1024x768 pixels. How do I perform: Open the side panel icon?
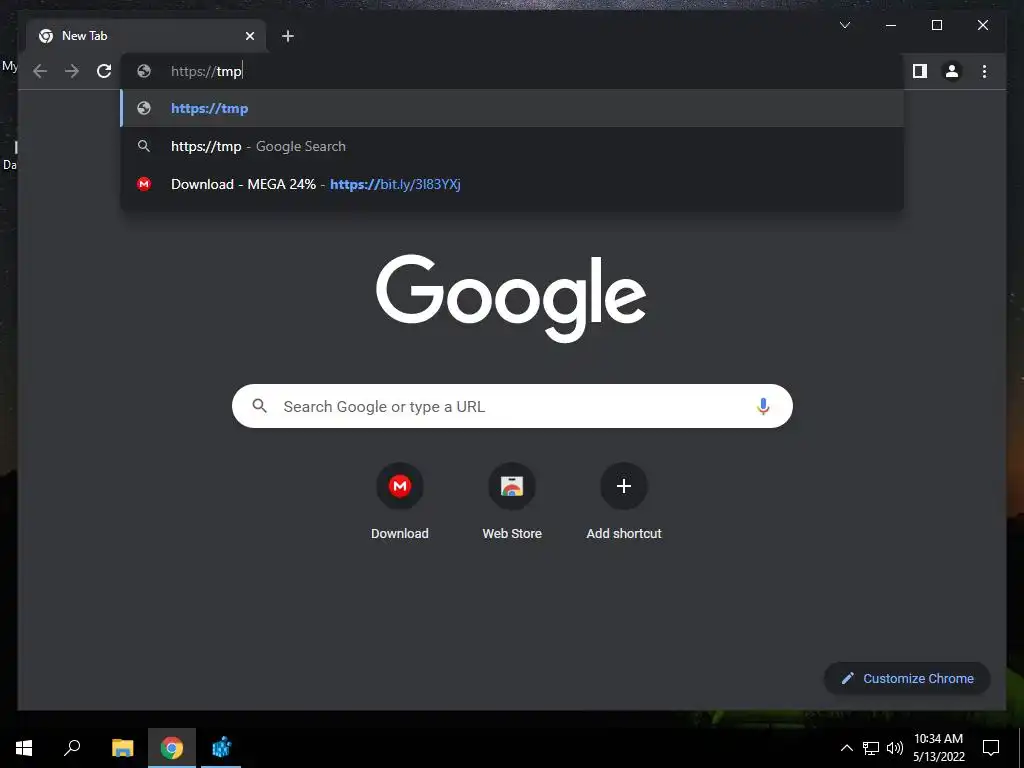tap(920, 71)
